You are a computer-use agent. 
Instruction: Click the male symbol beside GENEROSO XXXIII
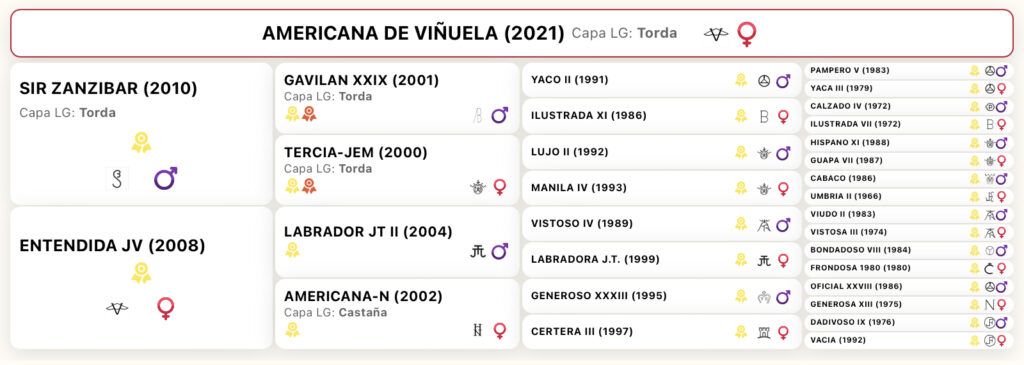[x=783, y=296]
